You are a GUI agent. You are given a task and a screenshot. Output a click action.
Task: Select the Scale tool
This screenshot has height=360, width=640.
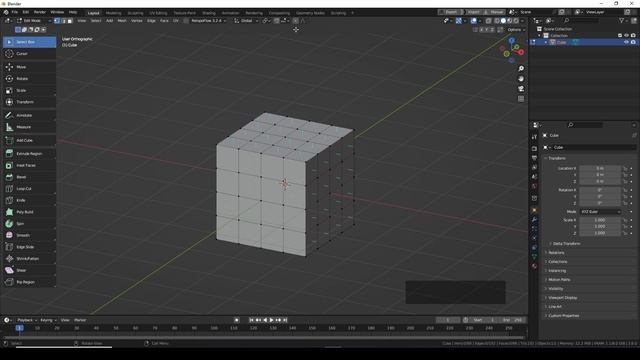pyautogui.click(x=29, y=91)
